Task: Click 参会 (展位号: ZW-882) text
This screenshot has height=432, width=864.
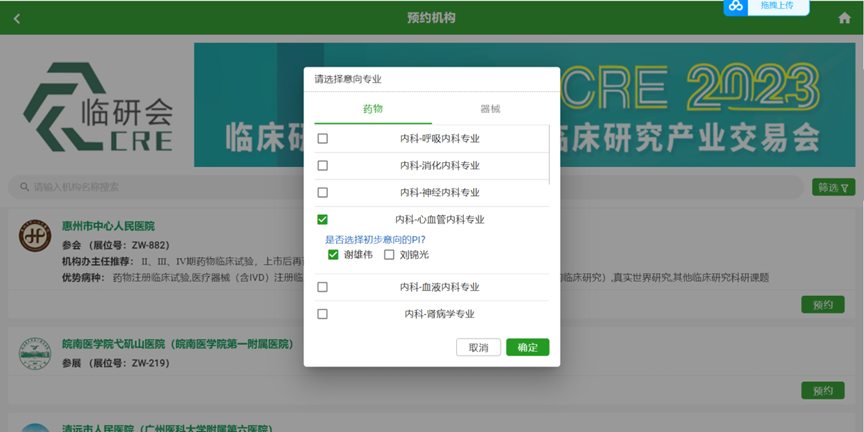Action: point(116,245)
